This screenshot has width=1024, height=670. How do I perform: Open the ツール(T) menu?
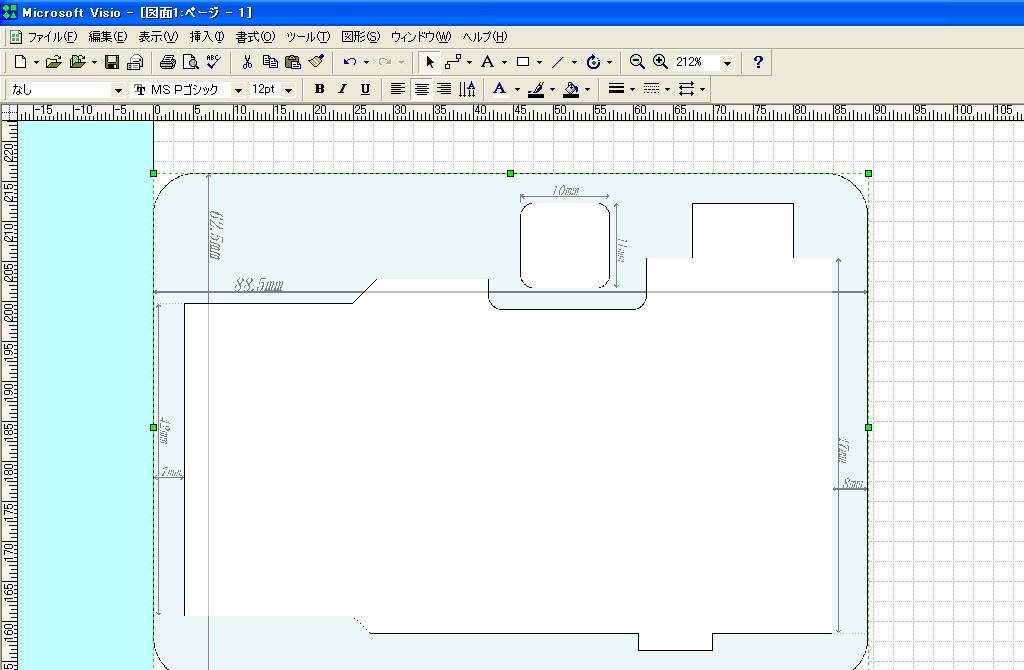coord(308,37)
